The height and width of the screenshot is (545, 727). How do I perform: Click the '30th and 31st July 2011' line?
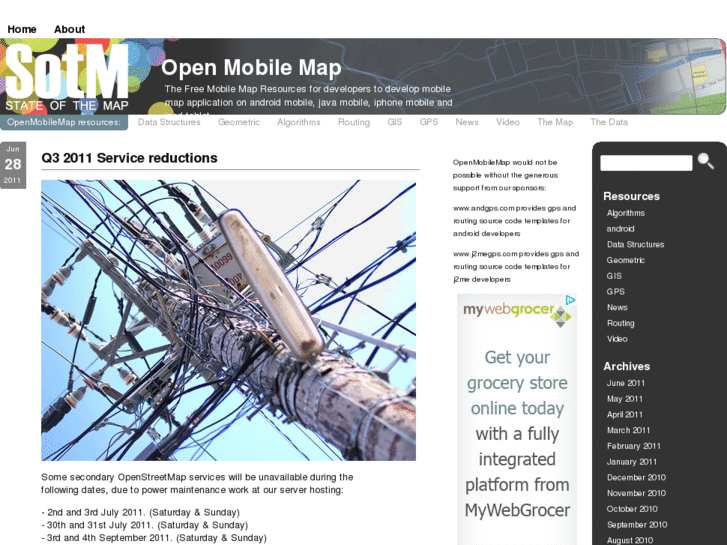point(145,525)
